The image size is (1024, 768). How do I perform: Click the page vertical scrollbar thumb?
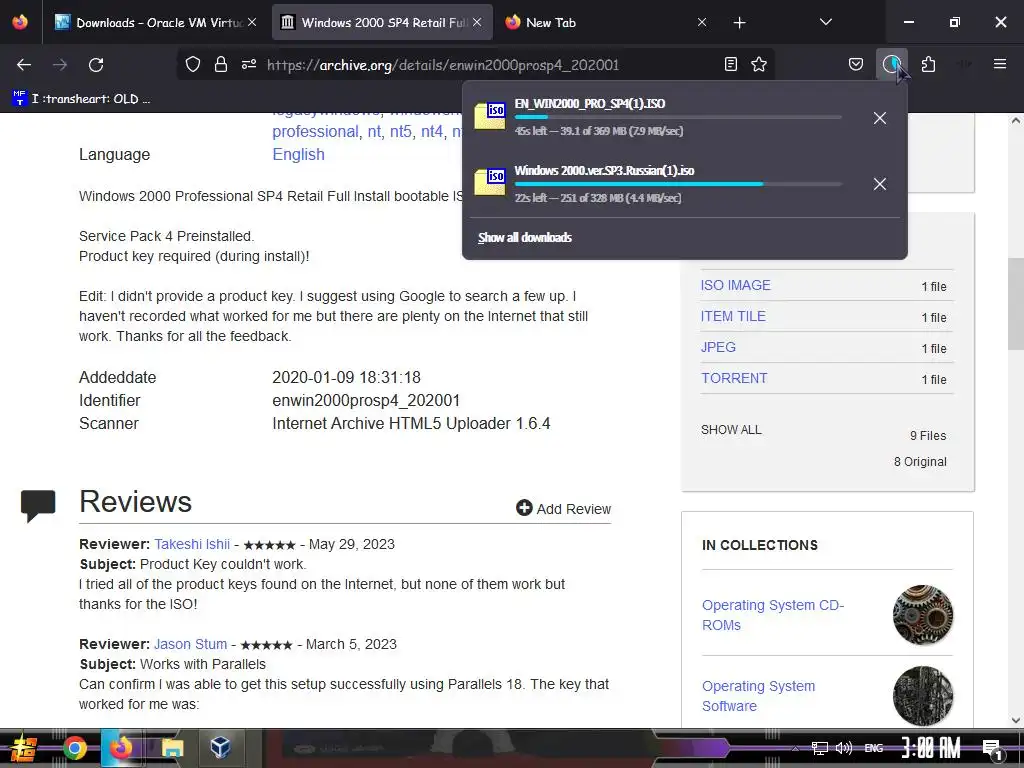1016,304
